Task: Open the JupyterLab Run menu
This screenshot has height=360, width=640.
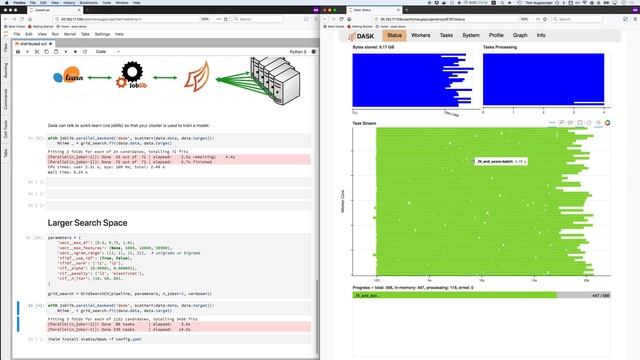Action: tap(55, 34)
